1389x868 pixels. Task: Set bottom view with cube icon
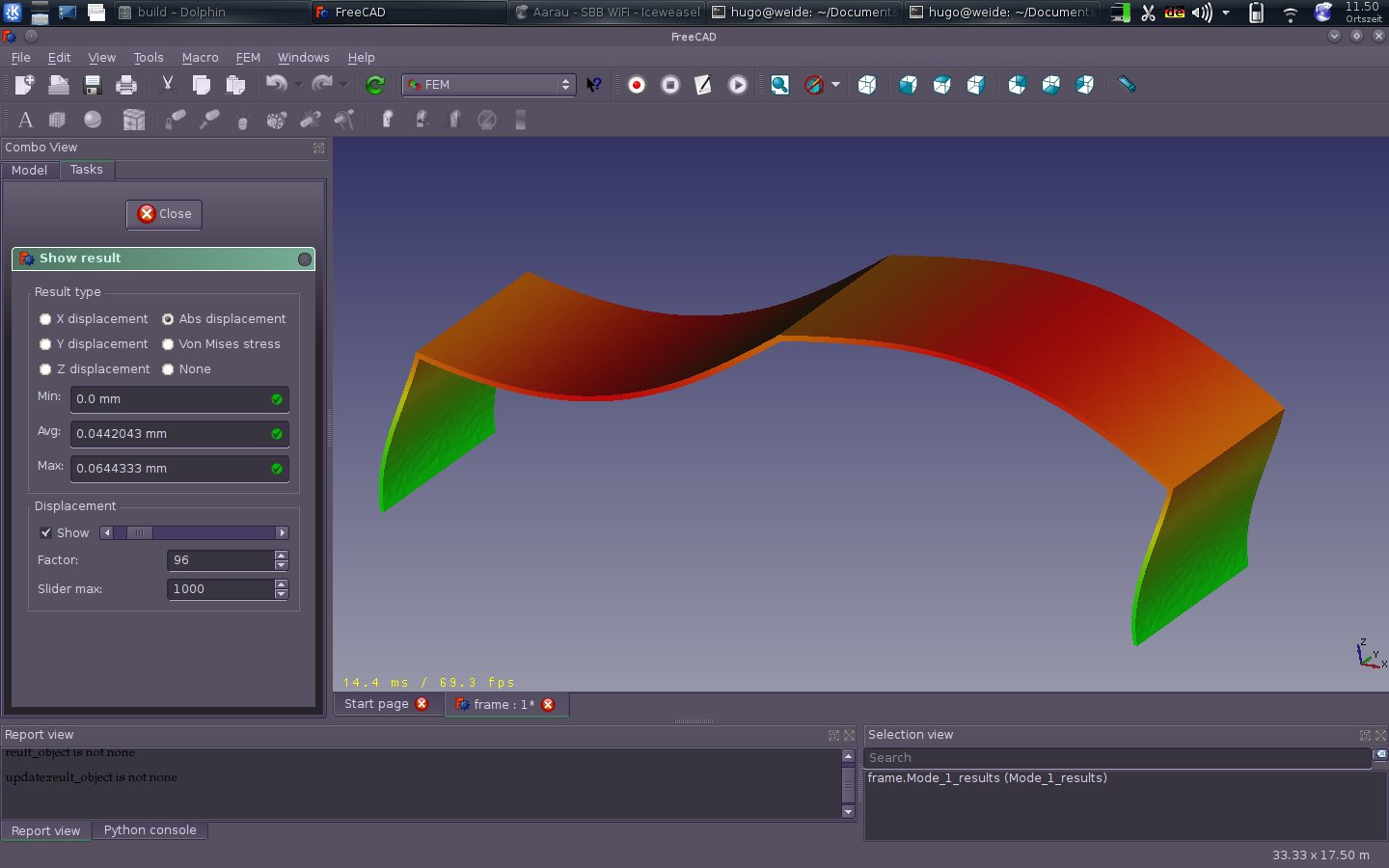coord(1051,85)
